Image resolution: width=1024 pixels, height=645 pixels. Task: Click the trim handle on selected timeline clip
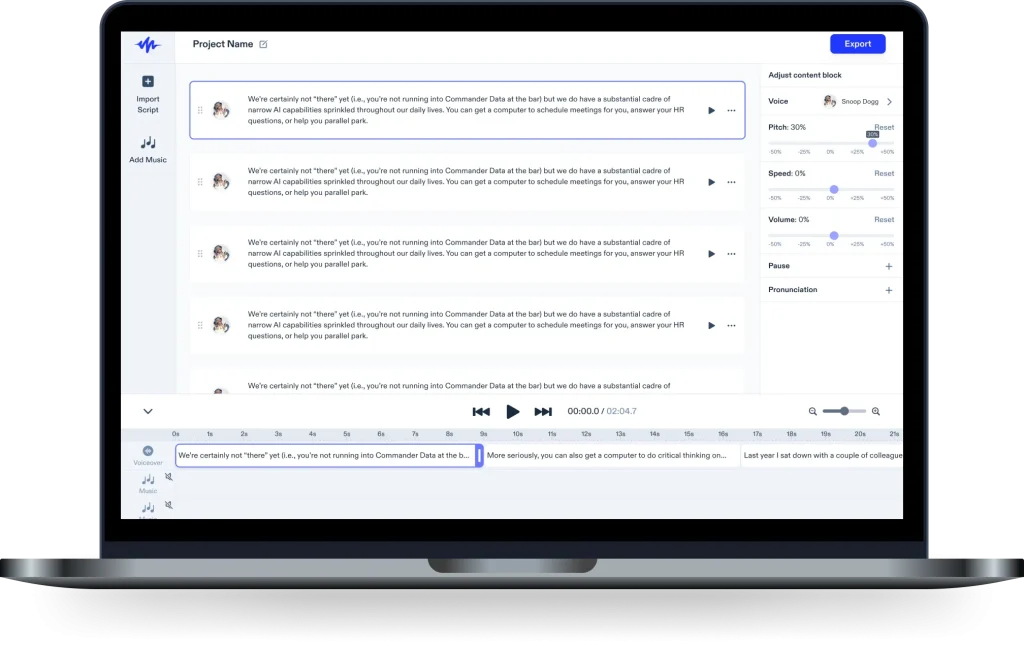click(479, 456)
